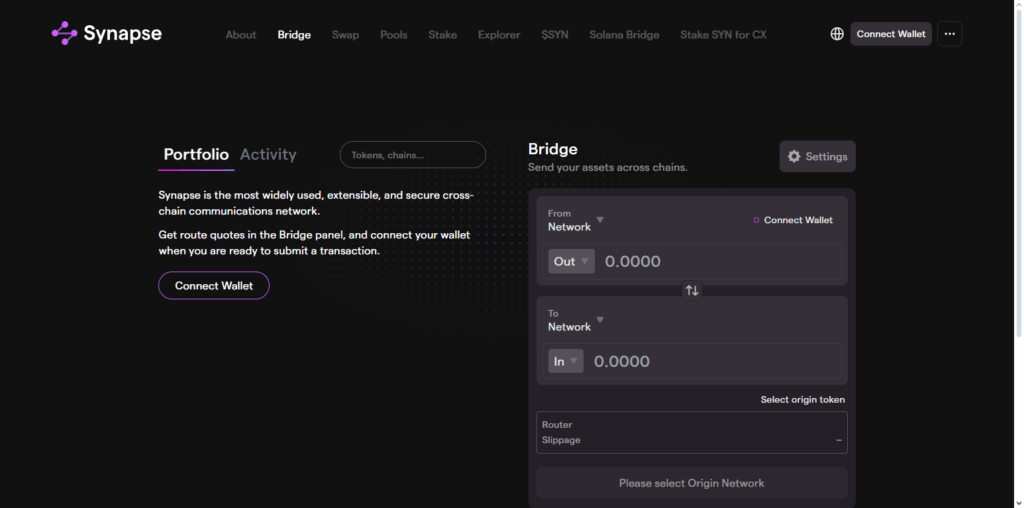The width and height of the screenshot is (1024, 508).
Task: Expand the To Network dropdown
Action: click(x=575, y=320)
